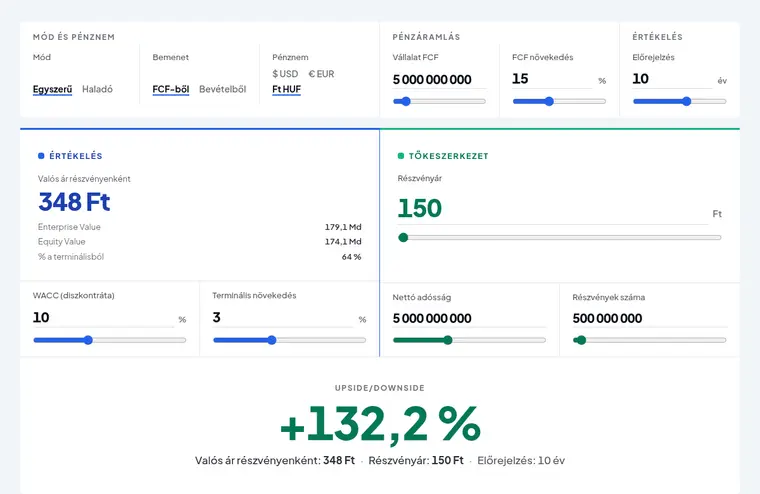This screenshot has width=760, height=494.
Task: Click the Terminális növekedés input field
Action: pyautogui.click(x=283, y=318)
